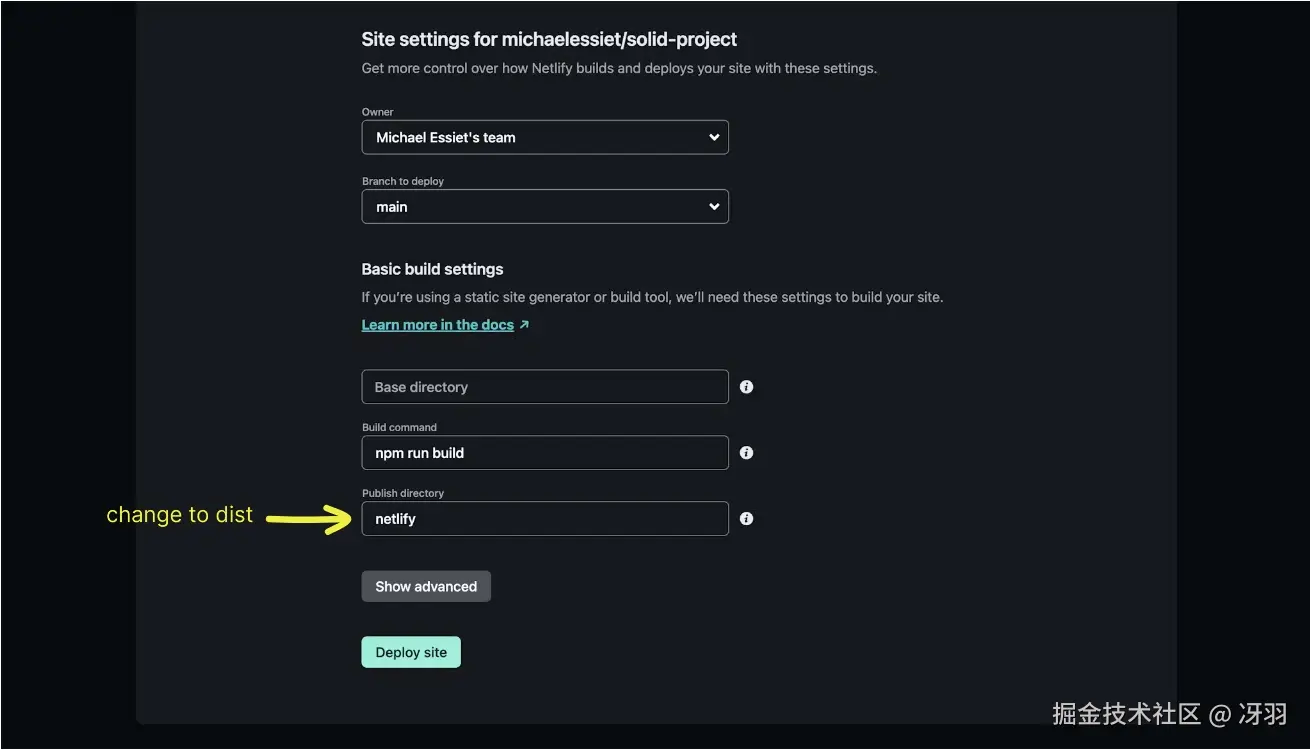Screen dimensions: 1310x750
Task: Open the Owner dropdown showing Michael Essiet's team
Action: tap(544, 138)
